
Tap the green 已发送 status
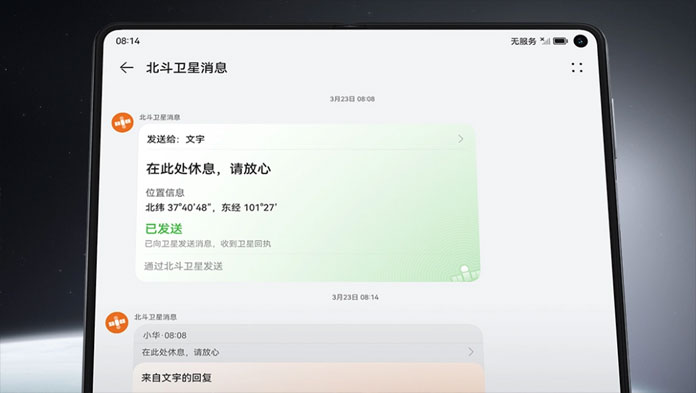164,229
